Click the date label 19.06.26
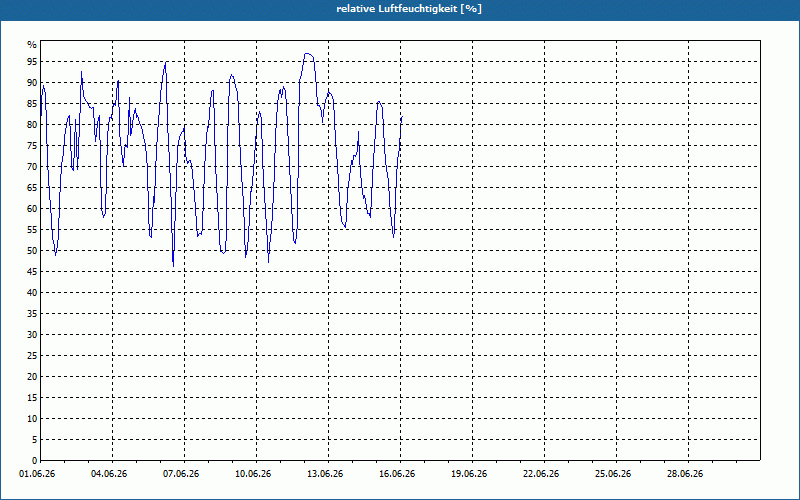This screenshot has height=500, width=800. click(469, 474)
